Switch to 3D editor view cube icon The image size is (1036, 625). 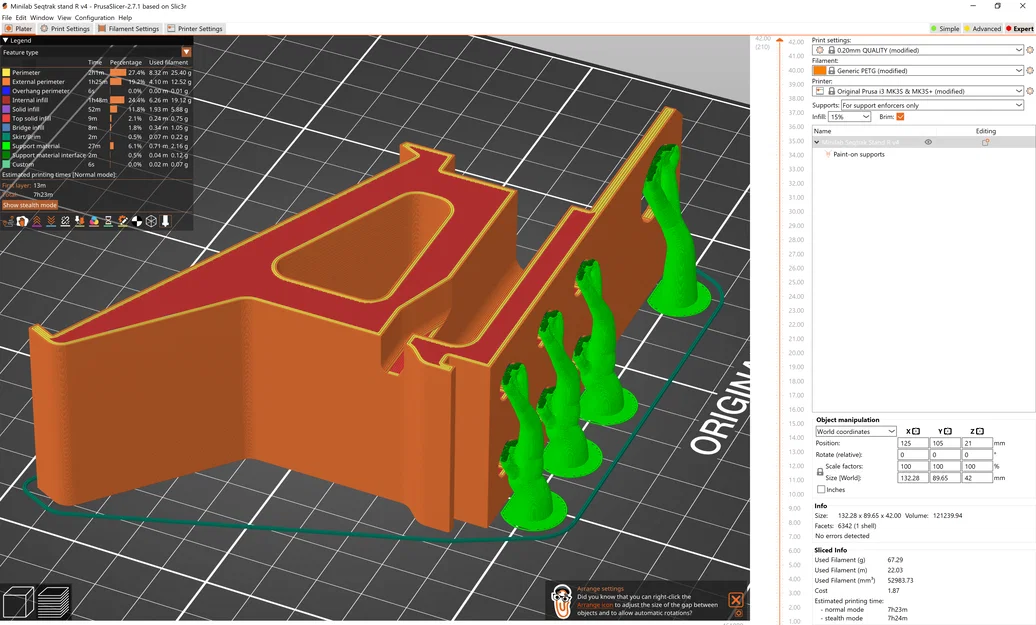18,602
